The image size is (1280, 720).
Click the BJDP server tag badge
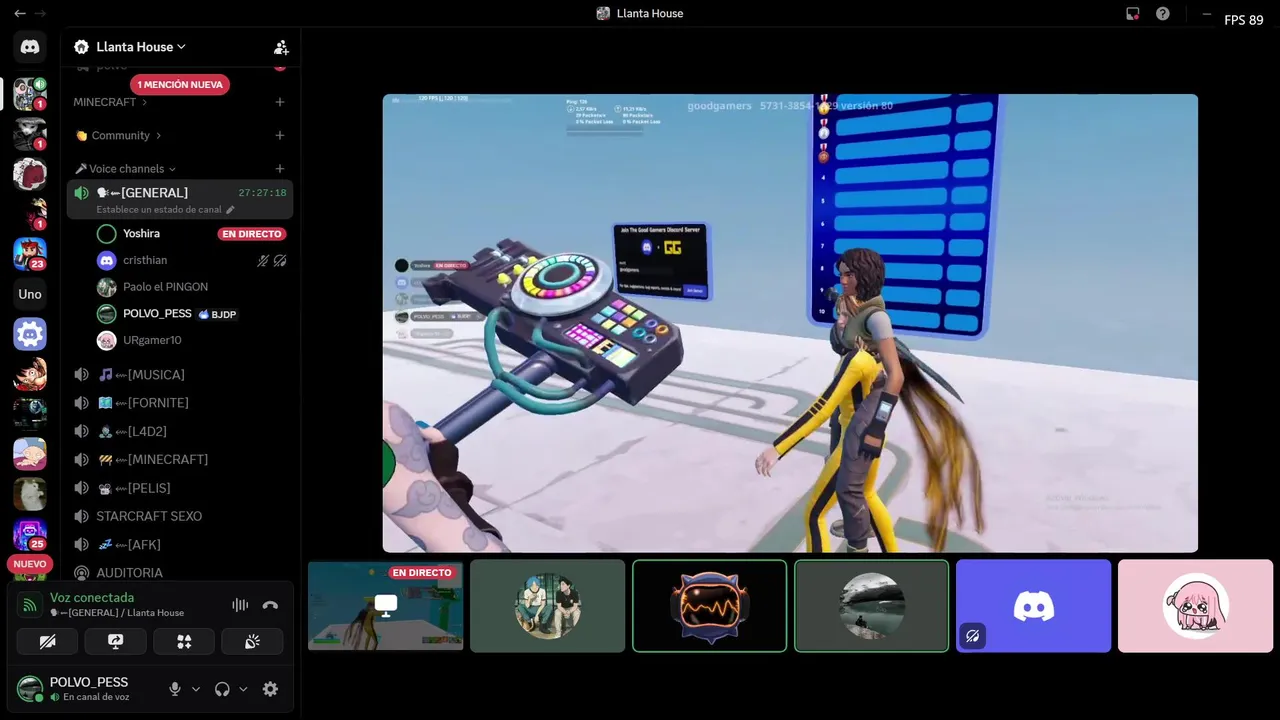click(217, 314)
